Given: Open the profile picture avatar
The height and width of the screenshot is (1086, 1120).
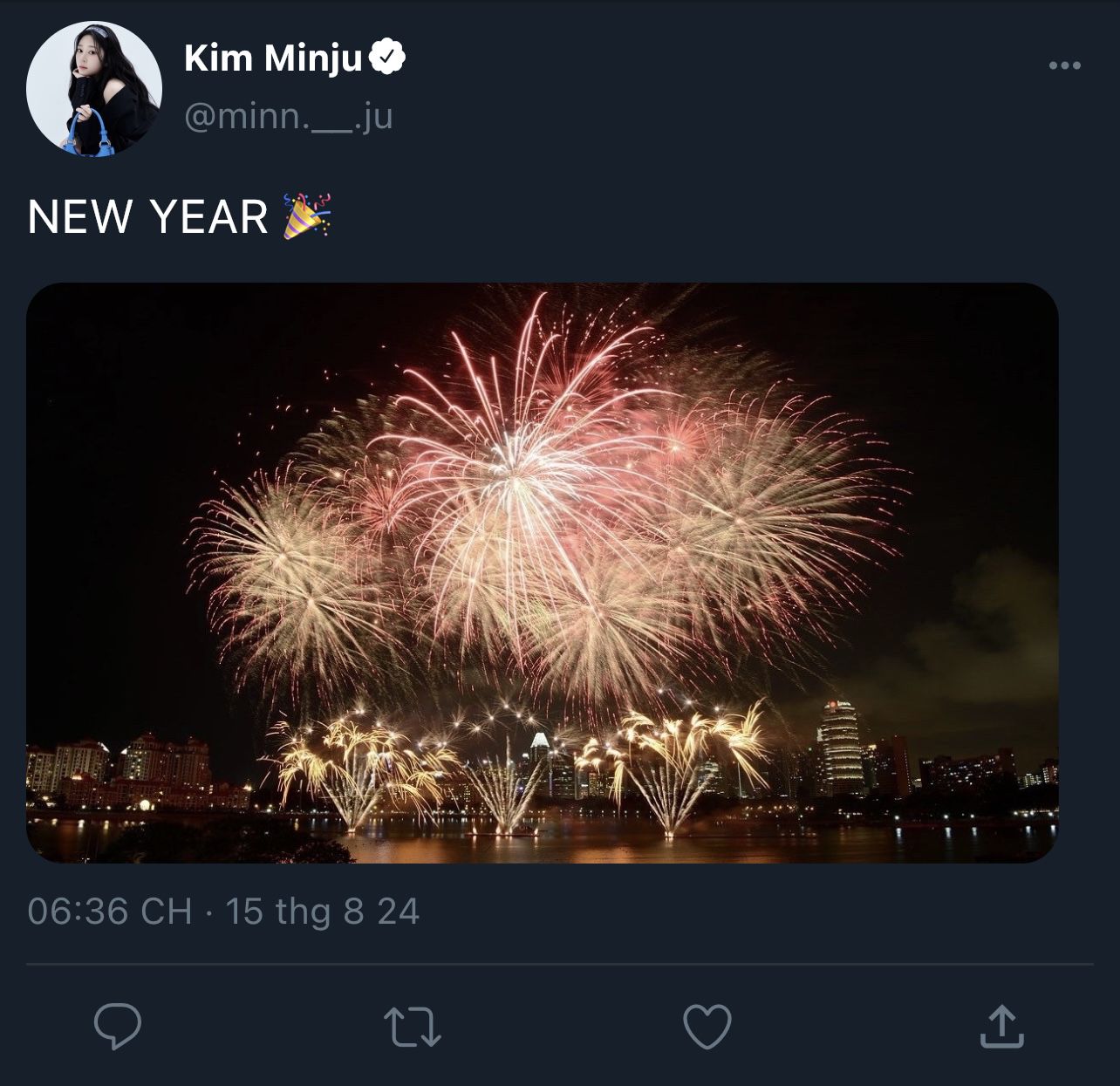Looking at the screenshot, I should point(94,89).
